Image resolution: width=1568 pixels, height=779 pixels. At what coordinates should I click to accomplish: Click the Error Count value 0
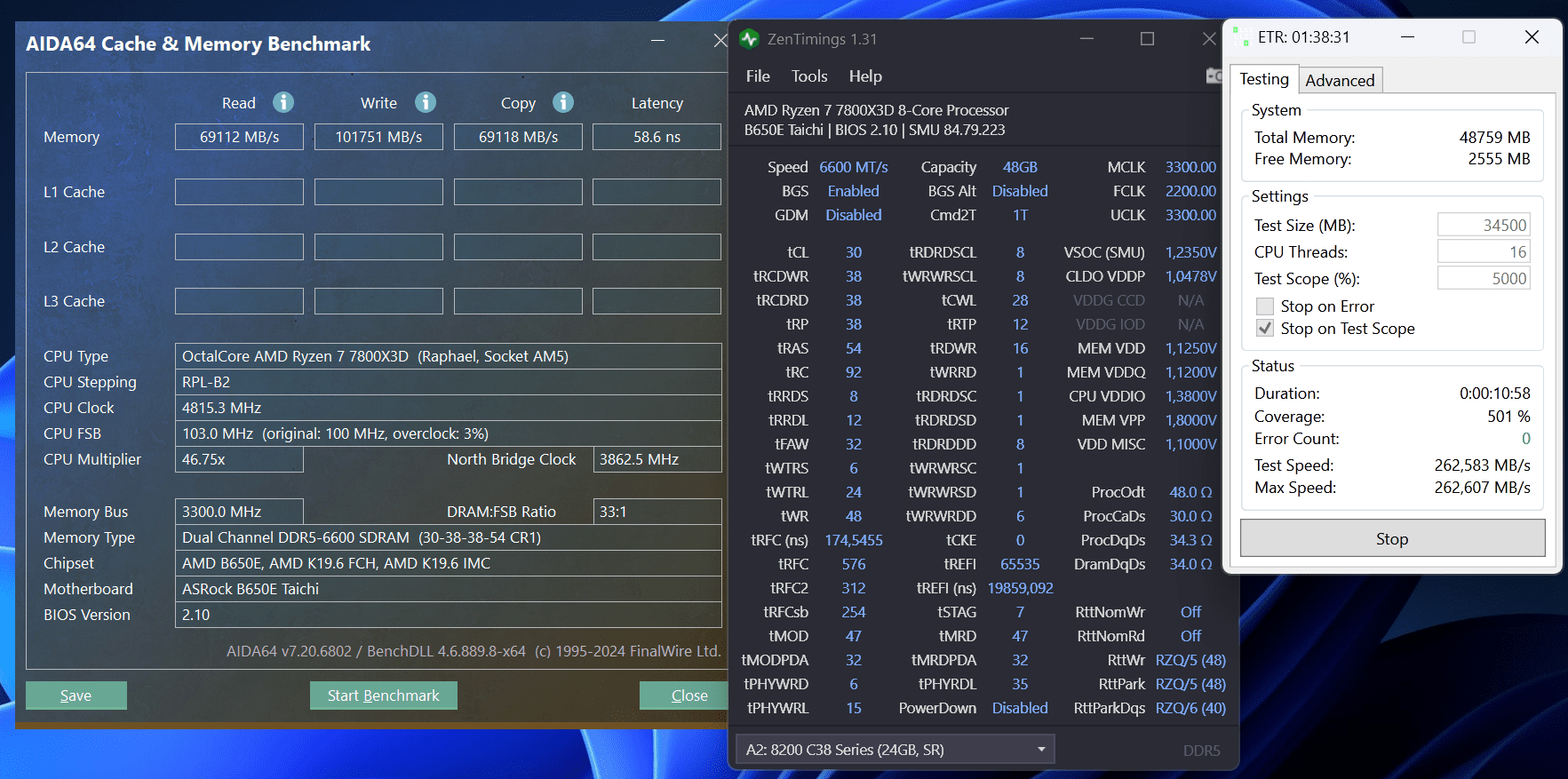click(x=1525, y=439)
